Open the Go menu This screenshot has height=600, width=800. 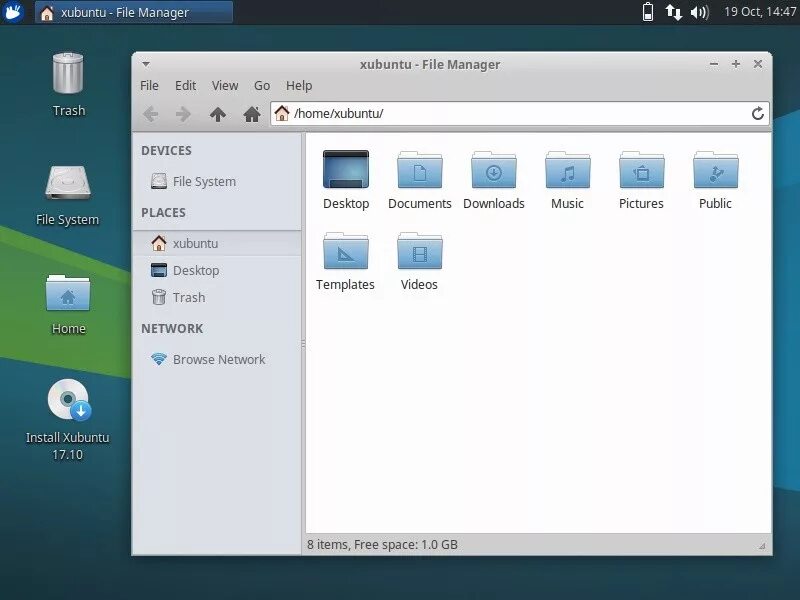[x=262, y=86]
